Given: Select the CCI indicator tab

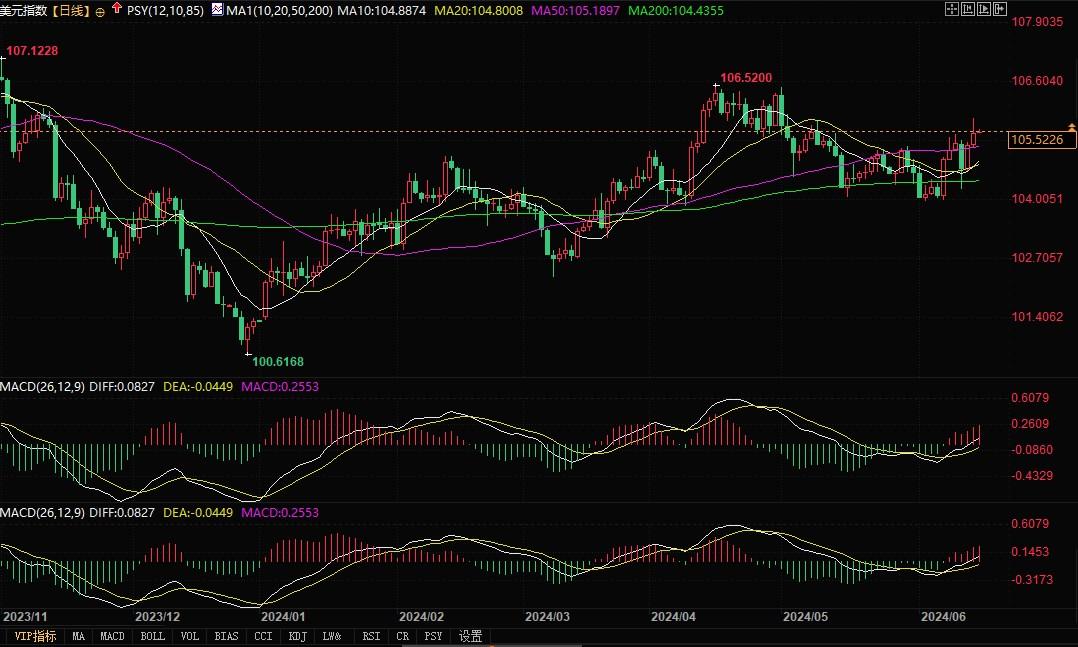Looking at the screenshot, I should click(263, 636).
